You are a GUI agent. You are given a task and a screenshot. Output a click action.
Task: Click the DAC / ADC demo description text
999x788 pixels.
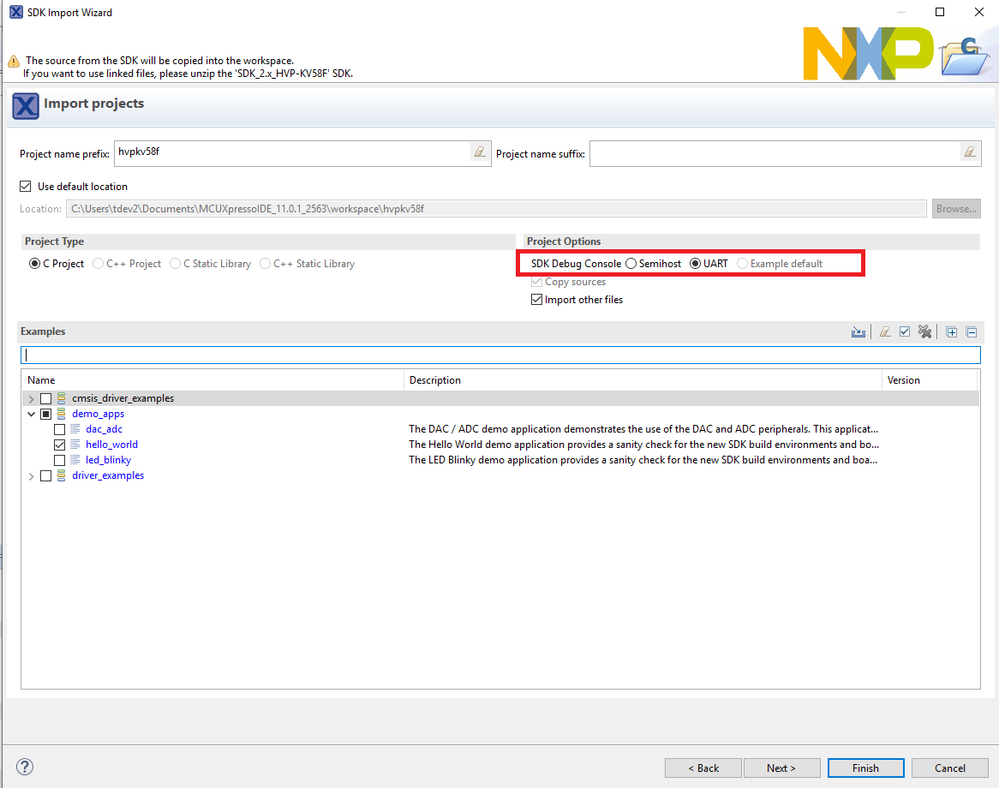click(x=643, y=429)
